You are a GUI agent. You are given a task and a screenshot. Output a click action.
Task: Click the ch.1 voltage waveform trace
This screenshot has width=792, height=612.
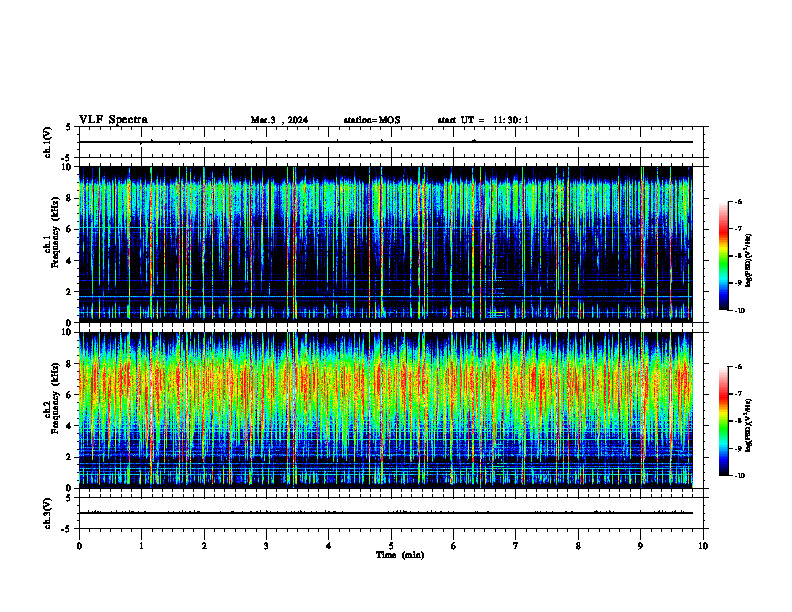tap(386, 142)
